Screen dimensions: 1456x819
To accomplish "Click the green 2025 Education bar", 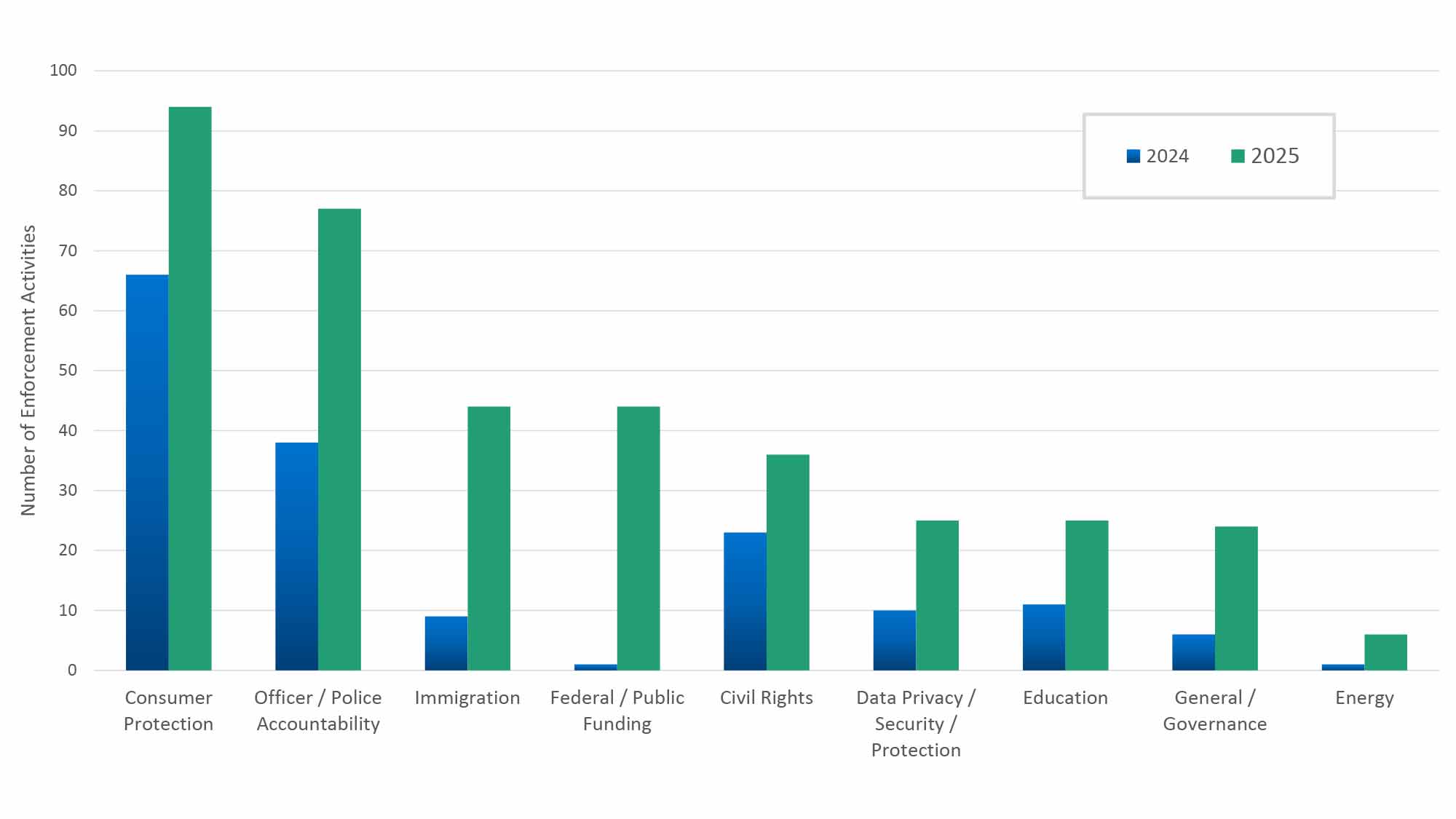I will [x=1087, y=595].
